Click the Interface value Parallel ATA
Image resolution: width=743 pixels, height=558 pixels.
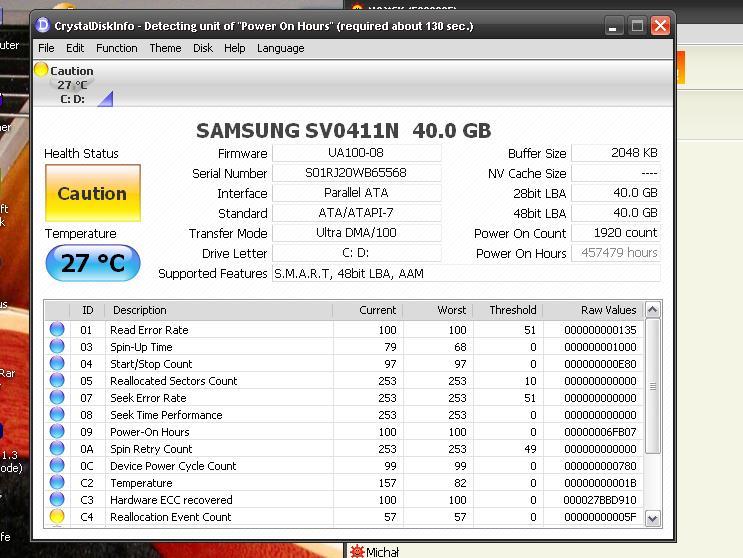click(356, 193)
